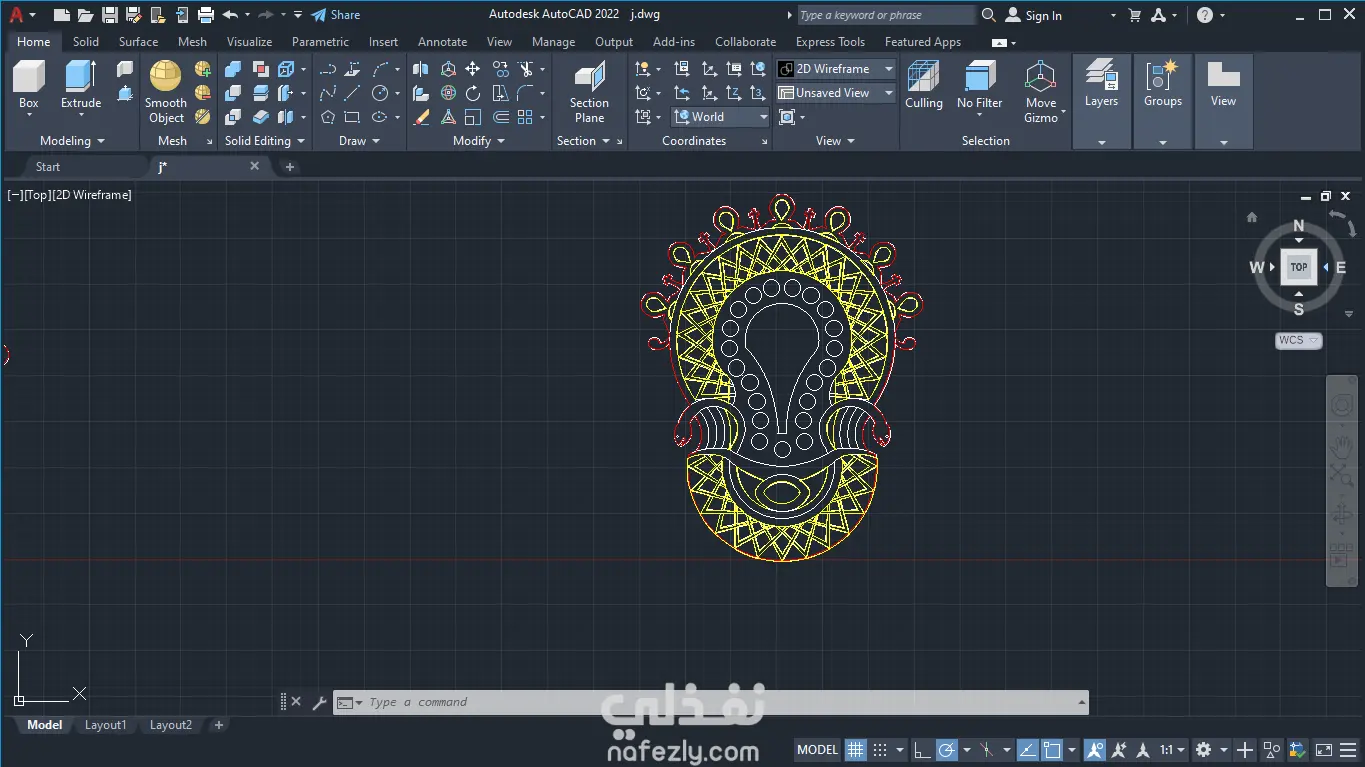1365x767 pixels.
Task: Pick the Polygon tool in Draw panel
Action: click(x=327, y=117)
